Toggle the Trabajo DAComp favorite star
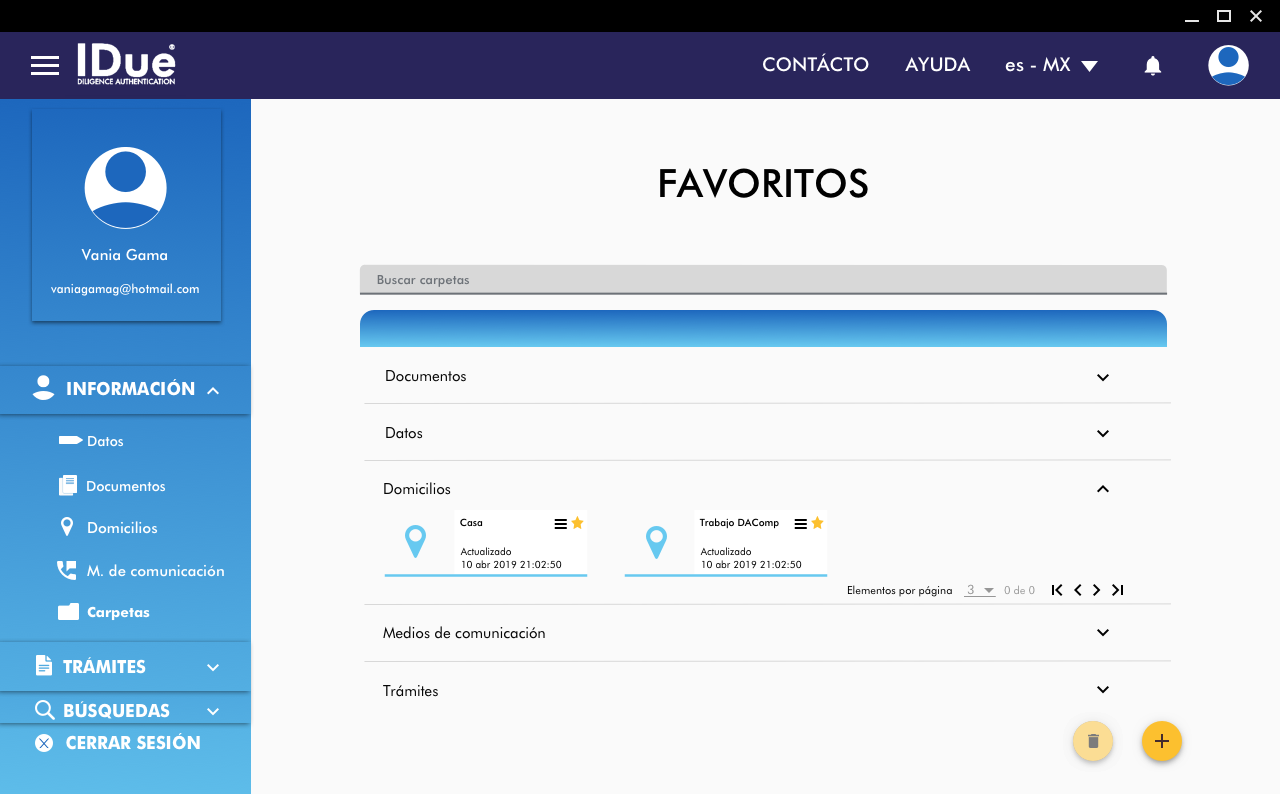The height and width of the screenshot is (794, 1280). pos(817,523)
